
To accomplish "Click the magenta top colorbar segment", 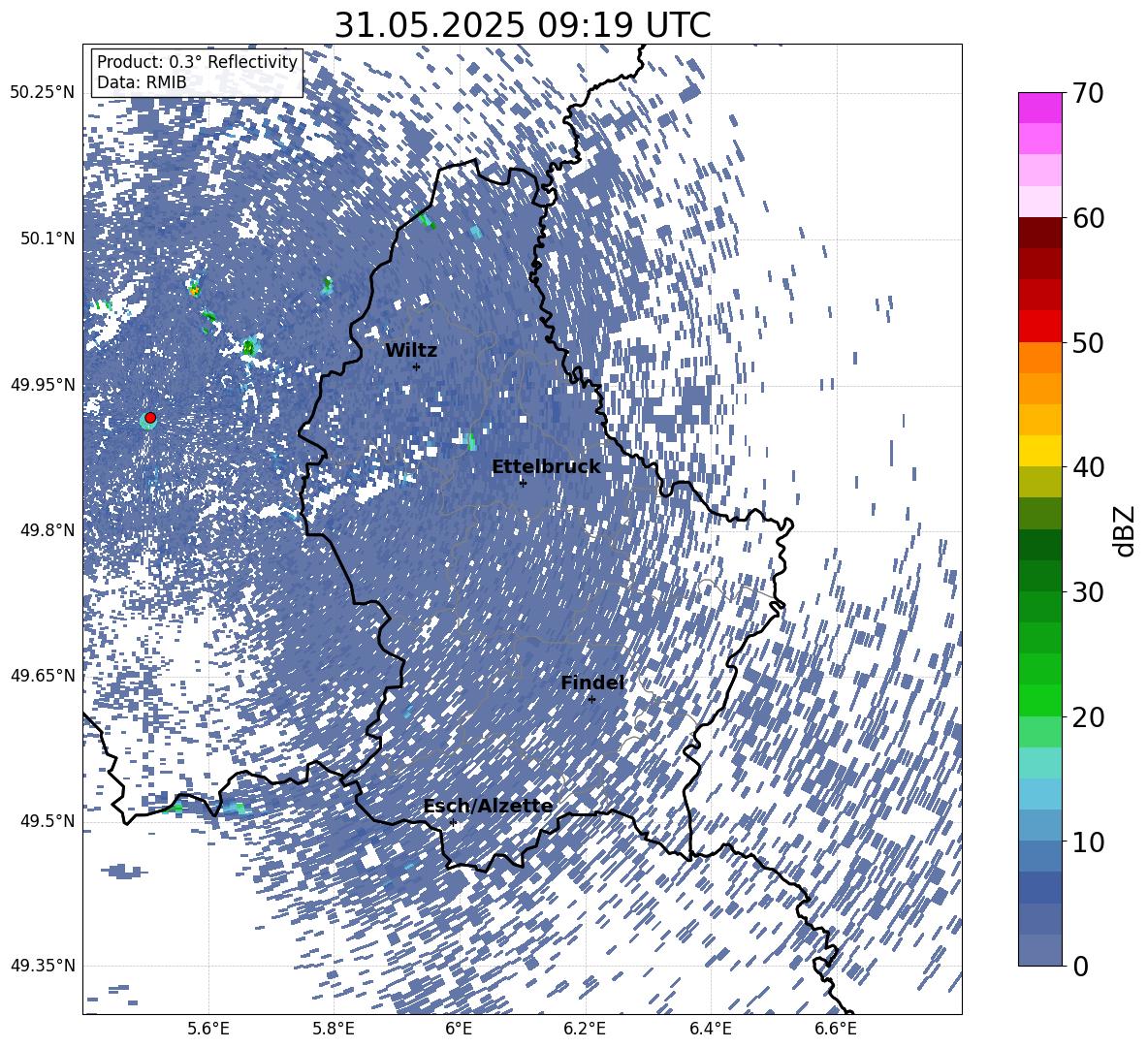I will tap(1039, 109).
